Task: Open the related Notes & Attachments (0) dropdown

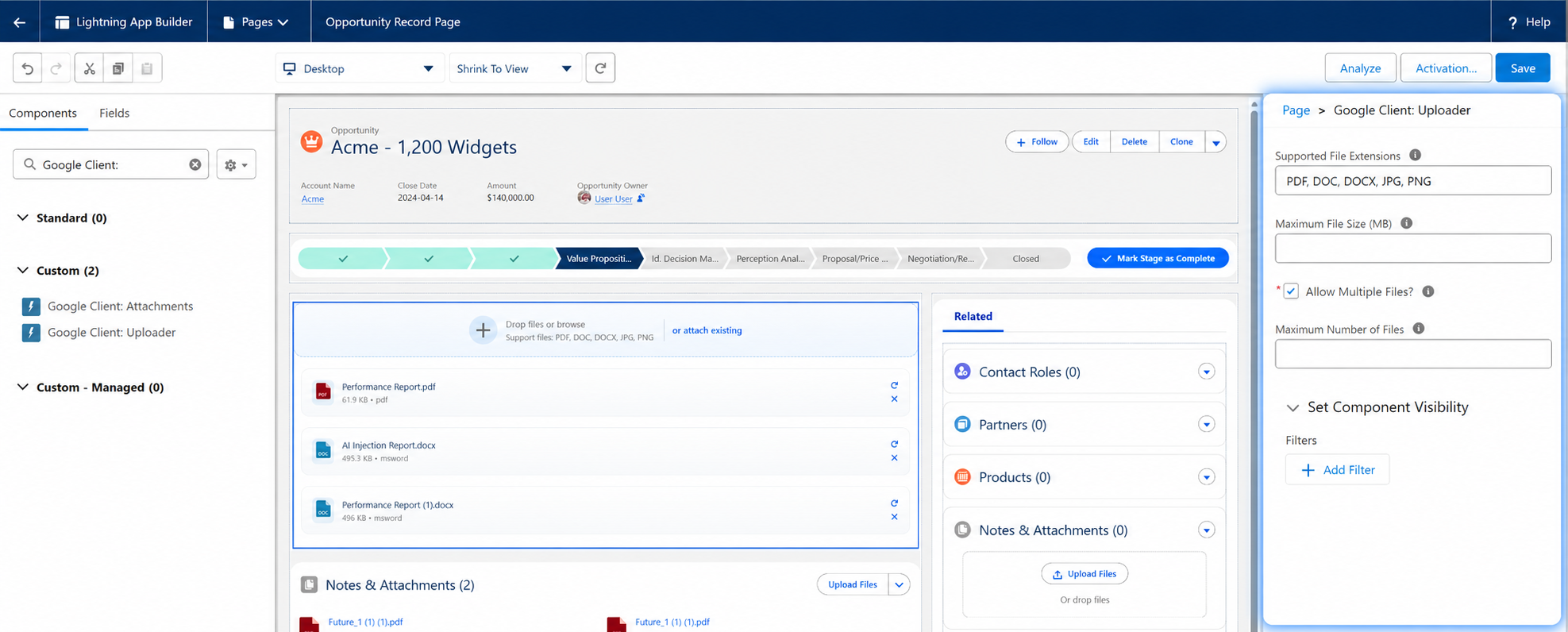Action: [x=1206, y=530]
